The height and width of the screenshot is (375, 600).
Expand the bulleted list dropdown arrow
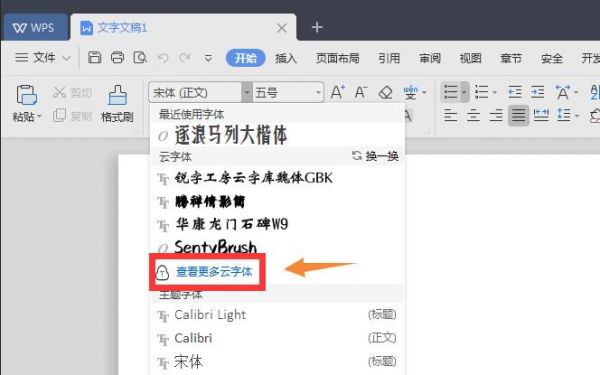464,92
